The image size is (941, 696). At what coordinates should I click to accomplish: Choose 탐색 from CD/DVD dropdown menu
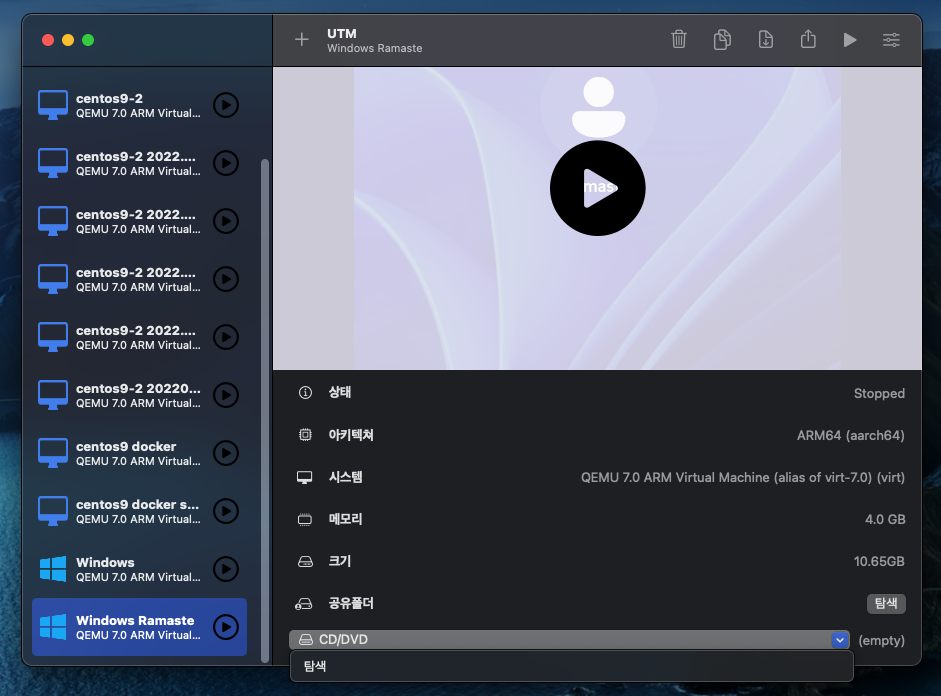pyautogui.click(x=571, y=666)
